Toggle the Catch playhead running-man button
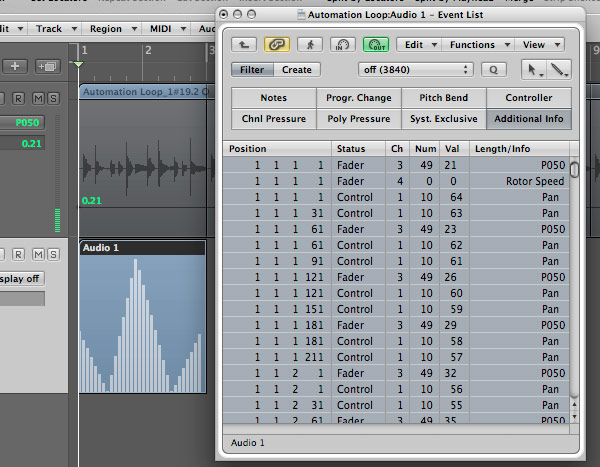The height and width of the screenshot is (467, 600). [x=310, y=45]
